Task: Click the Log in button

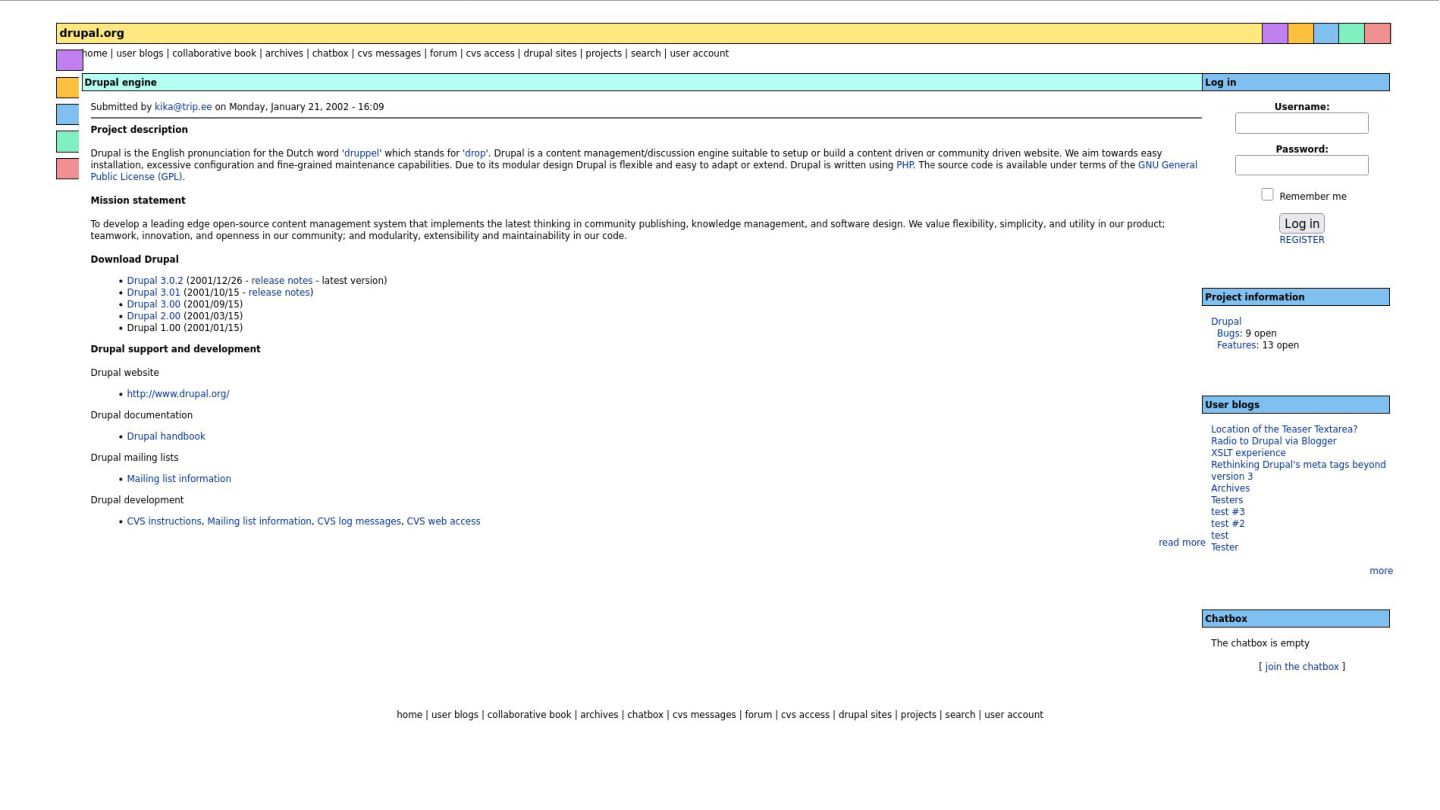Action: point(1302,224)
